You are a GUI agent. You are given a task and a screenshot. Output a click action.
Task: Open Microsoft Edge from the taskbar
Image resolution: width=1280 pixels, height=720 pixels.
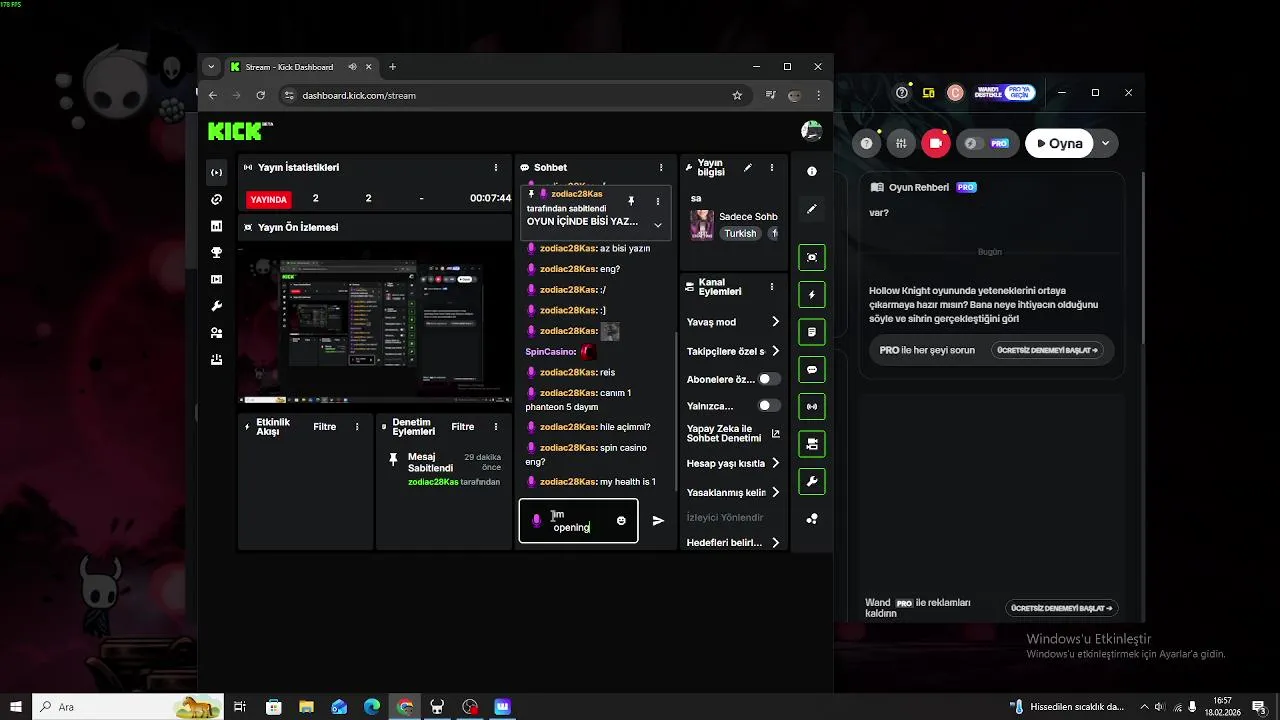click(x=372, y=707)
